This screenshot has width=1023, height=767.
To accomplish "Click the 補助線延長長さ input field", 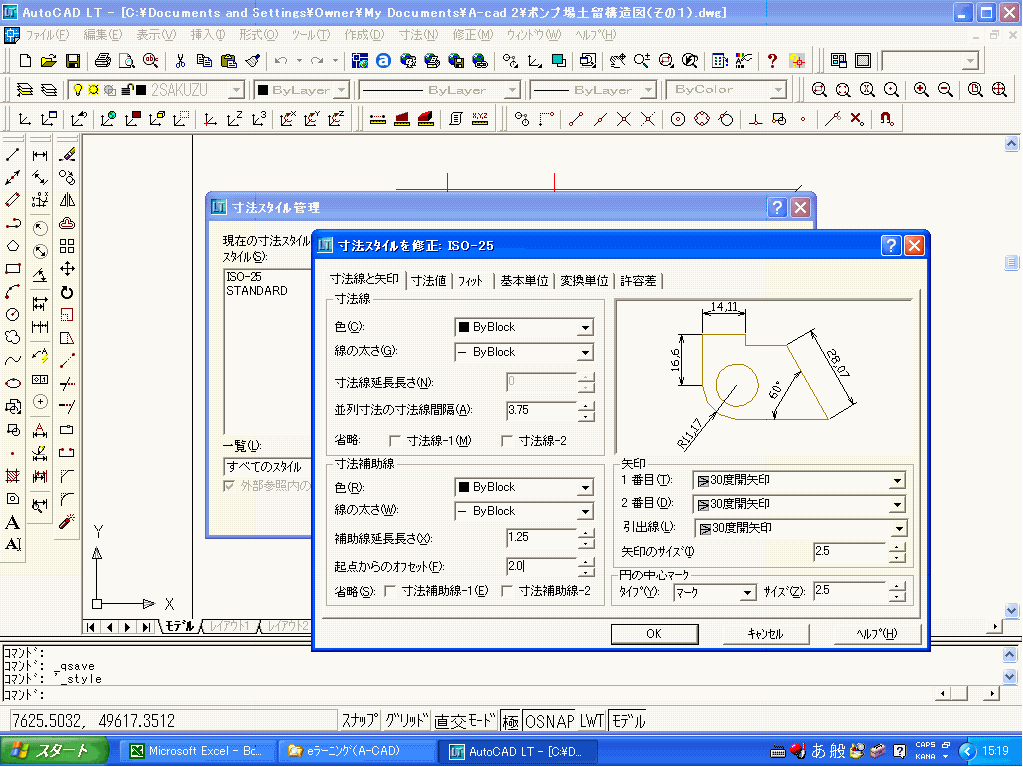I will pos(541,537).
